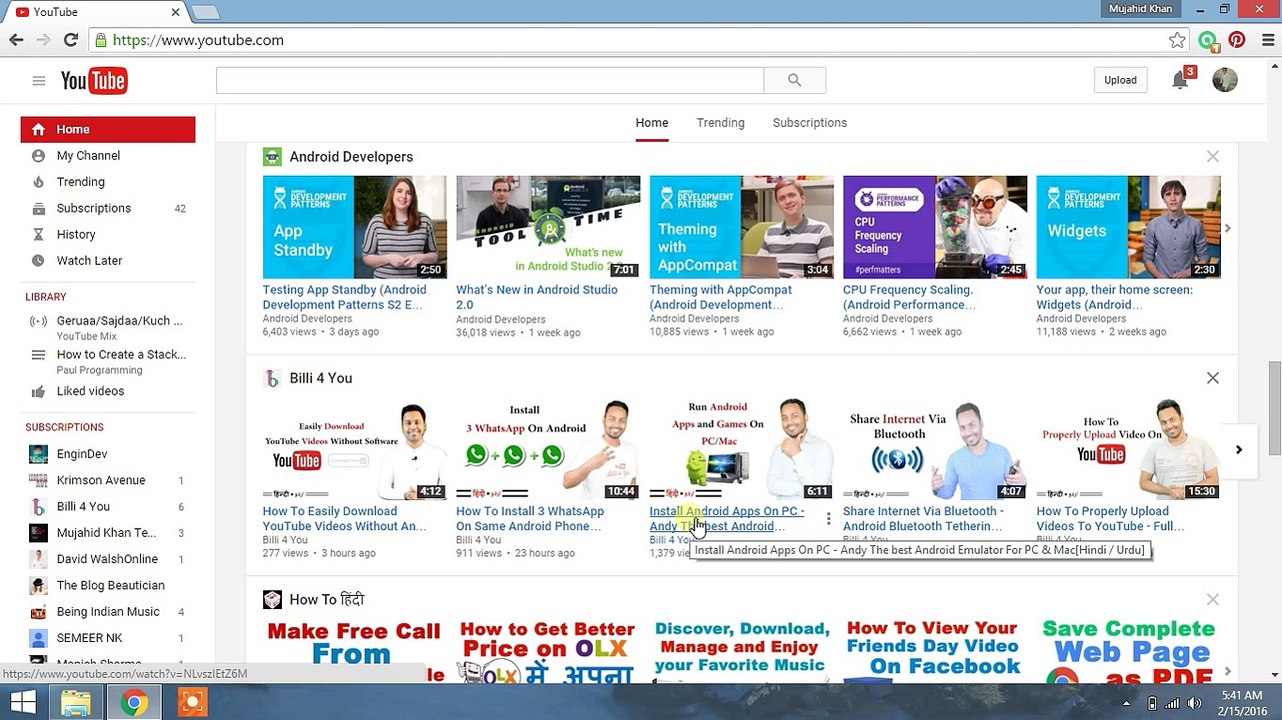Click the YouTube logo
The height and width of the screenshot is (720, 1282).
tap(94, 81)
